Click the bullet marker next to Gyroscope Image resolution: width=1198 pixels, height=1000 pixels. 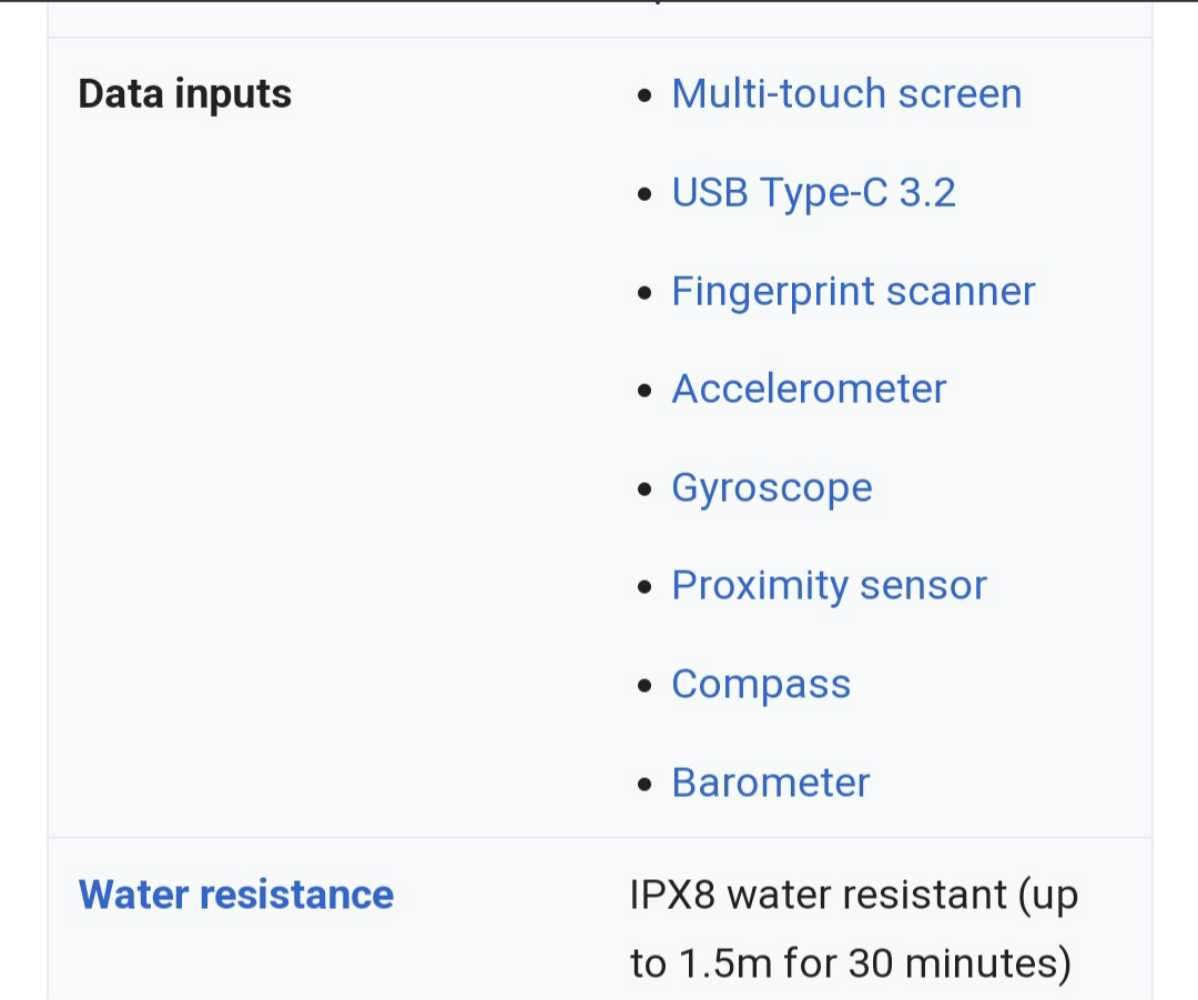(647, 491)
